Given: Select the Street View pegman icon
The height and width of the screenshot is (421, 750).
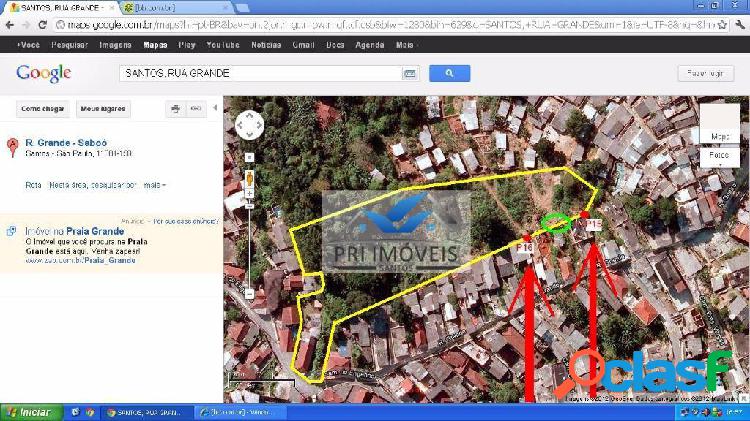Looking at the screenshot, I should [249, 178].
